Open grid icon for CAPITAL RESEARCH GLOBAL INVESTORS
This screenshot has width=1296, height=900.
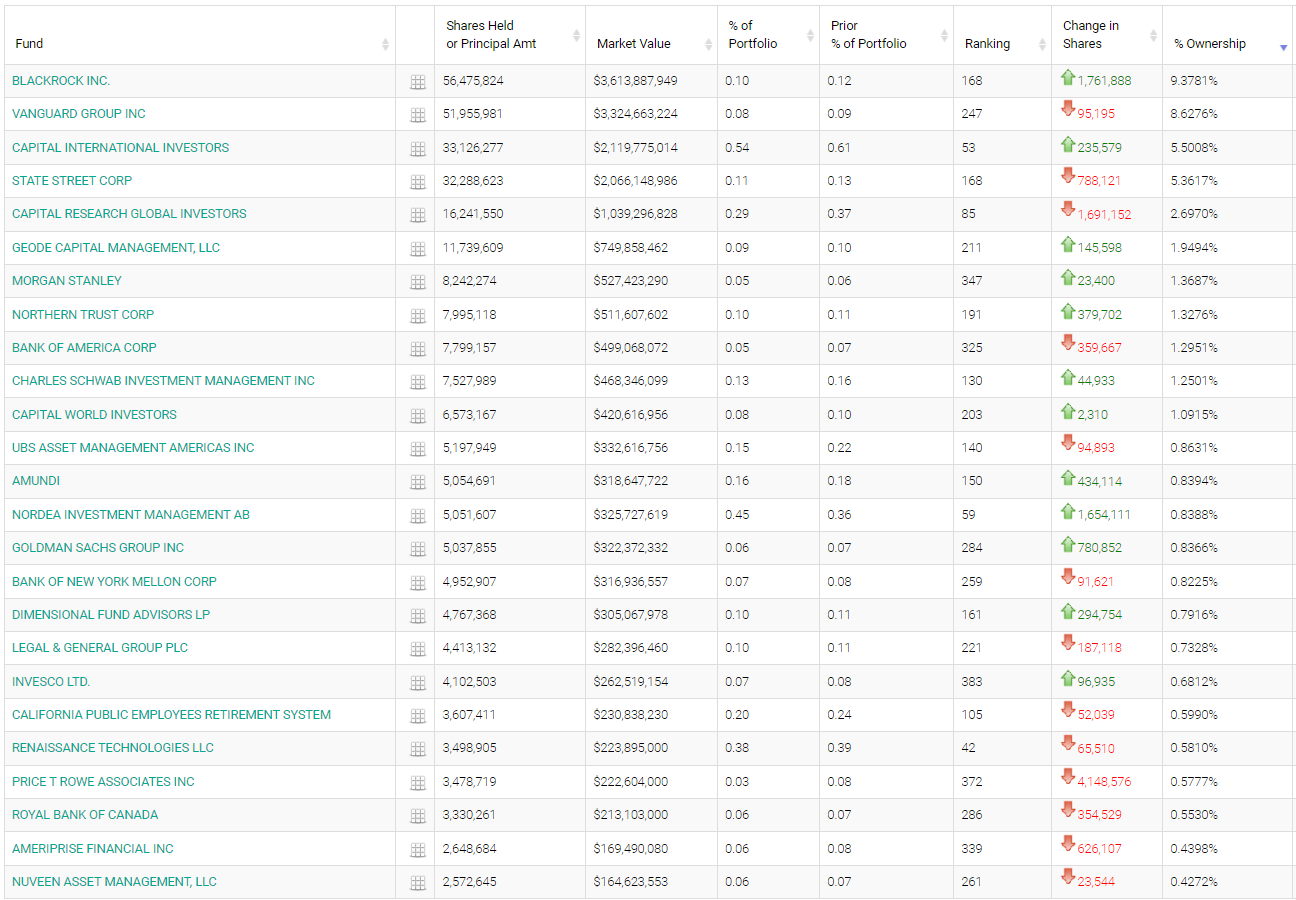point(418,215)
